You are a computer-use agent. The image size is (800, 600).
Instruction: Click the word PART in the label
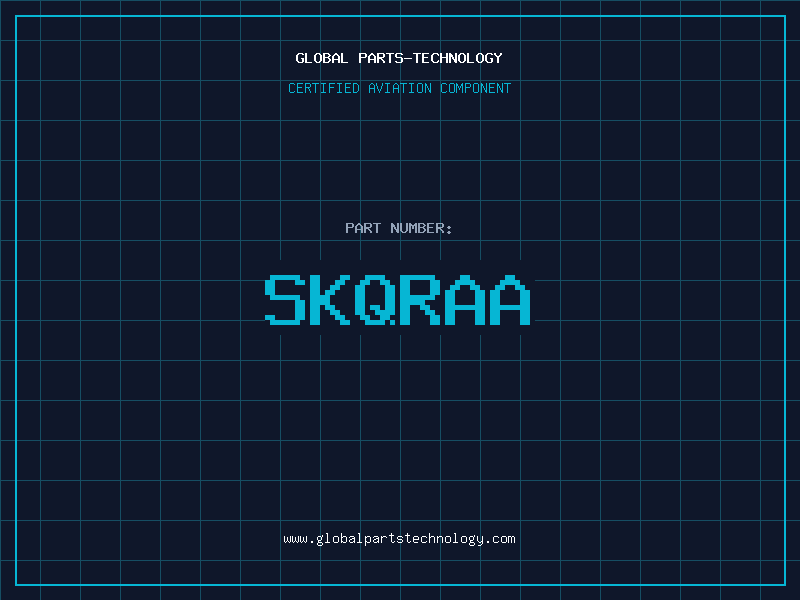363,228
